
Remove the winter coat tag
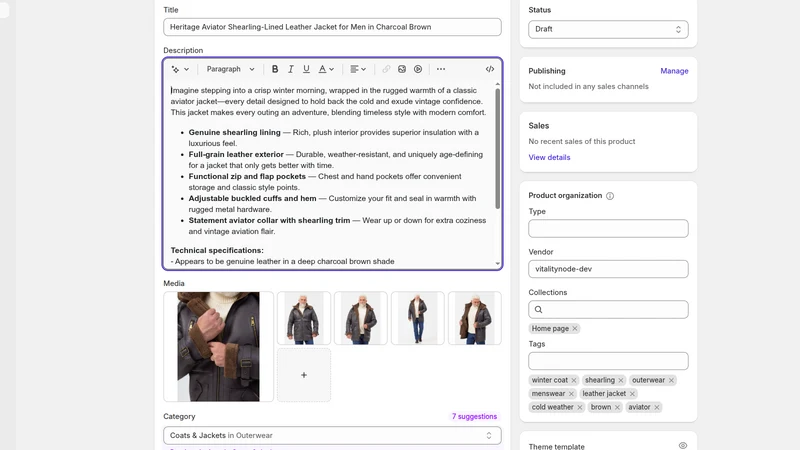tap(573, 380)
